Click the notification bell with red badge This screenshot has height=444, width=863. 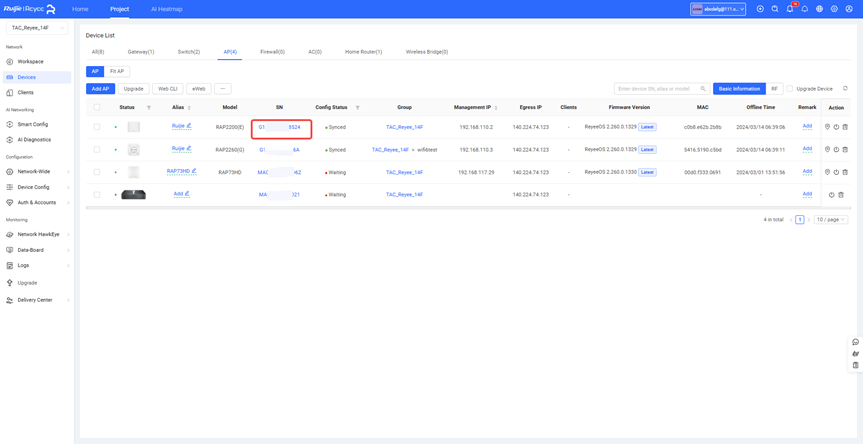tap(790, 9)
